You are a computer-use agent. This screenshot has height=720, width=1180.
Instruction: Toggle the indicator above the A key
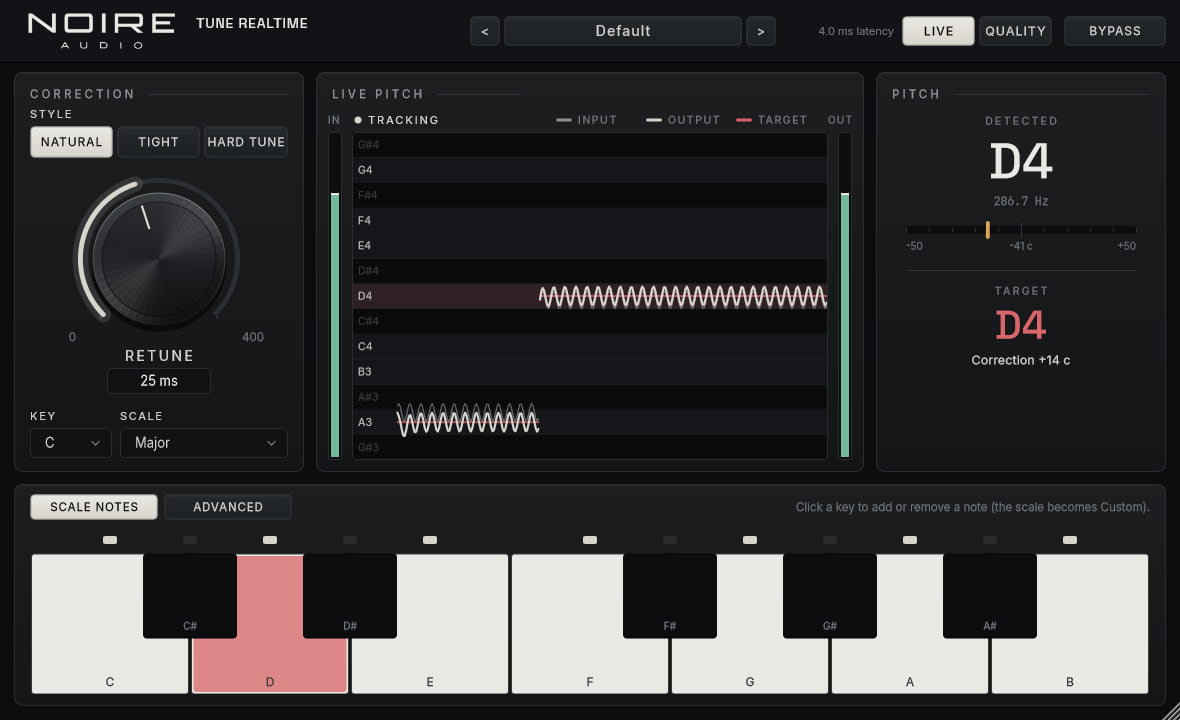click(910, 540)
